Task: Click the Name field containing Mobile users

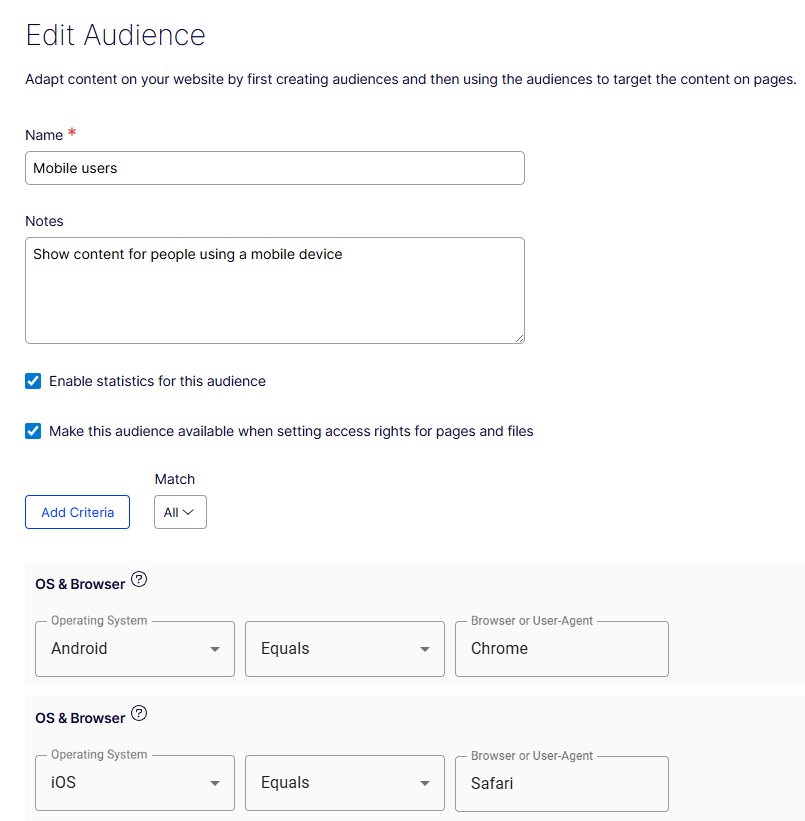Action: pos(275,168)
